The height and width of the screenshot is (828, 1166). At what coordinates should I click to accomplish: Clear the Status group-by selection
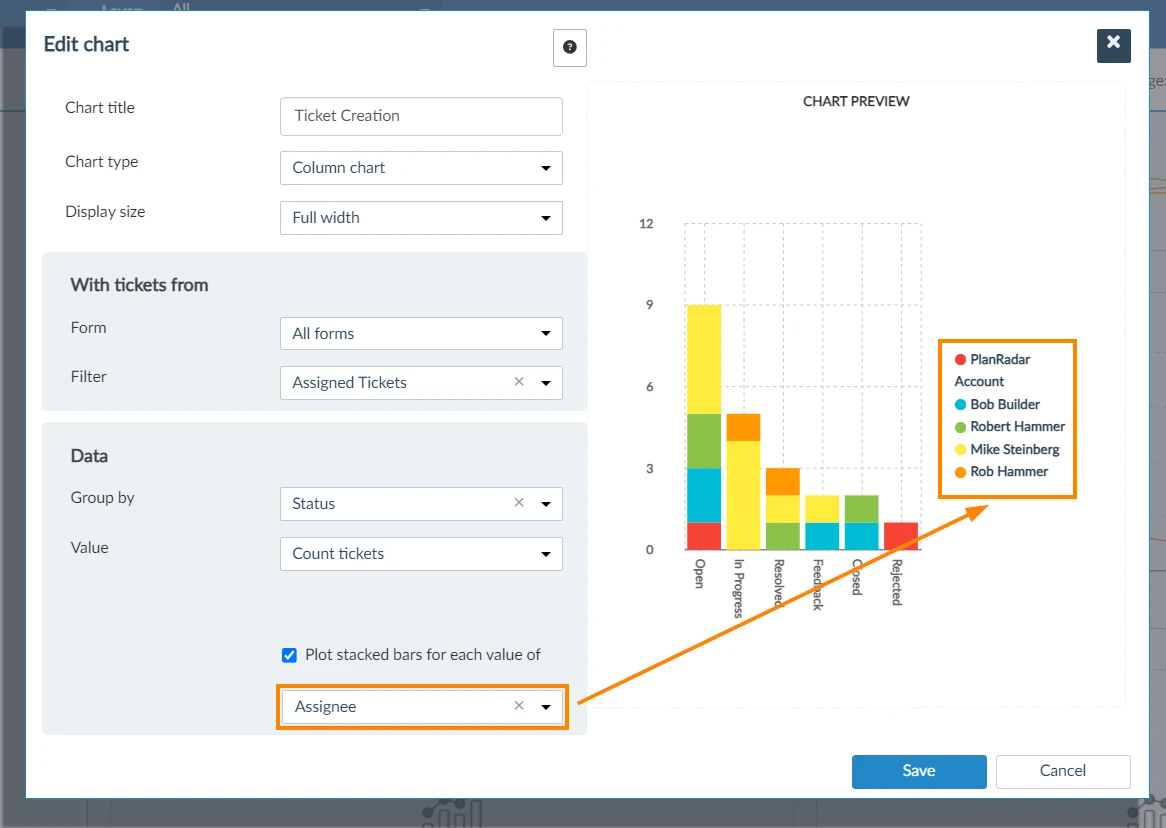point(519,503)
